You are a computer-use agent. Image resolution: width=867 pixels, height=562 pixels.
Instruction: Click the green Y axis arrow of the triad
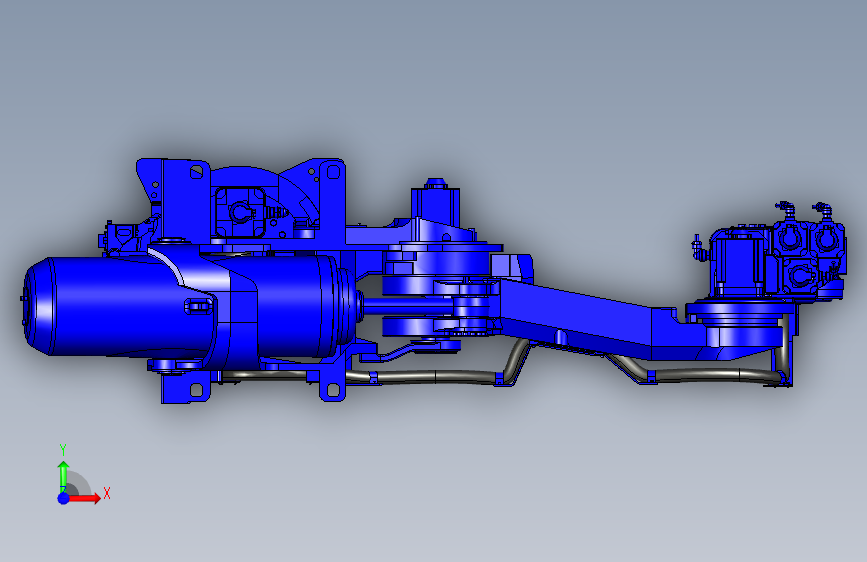[x=63, y=476]
